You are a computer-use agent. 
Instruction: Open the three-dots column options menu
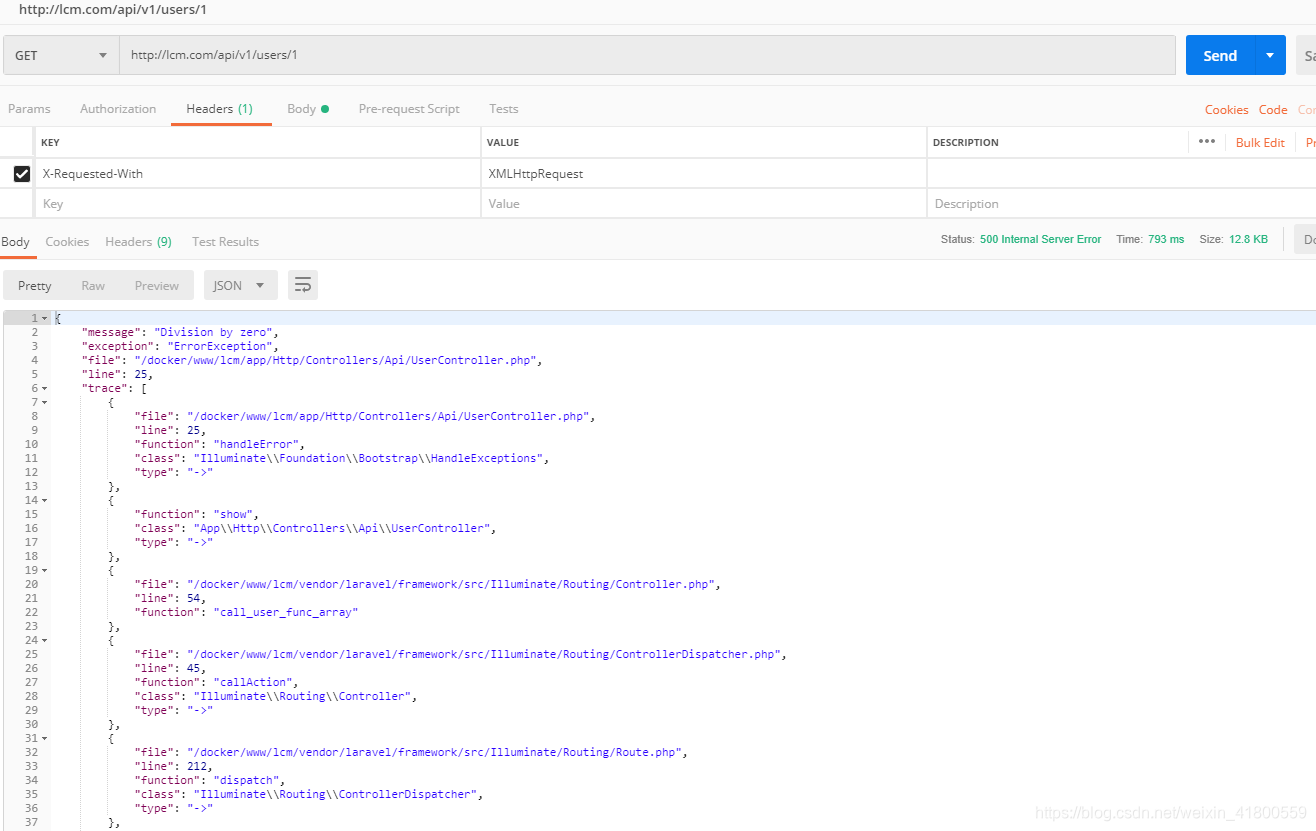[x=1207, y=142]
